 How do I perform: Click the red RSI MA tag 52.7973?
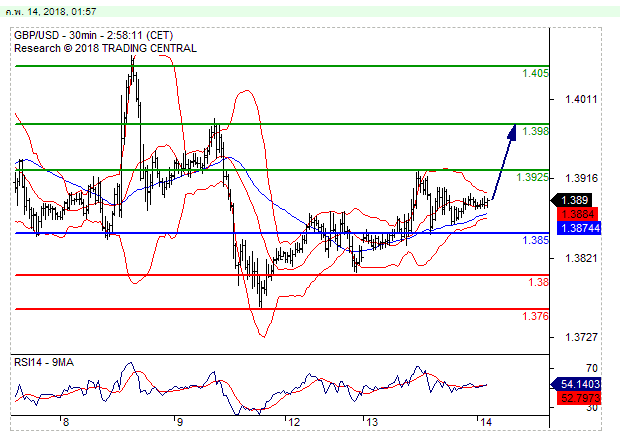579,398
